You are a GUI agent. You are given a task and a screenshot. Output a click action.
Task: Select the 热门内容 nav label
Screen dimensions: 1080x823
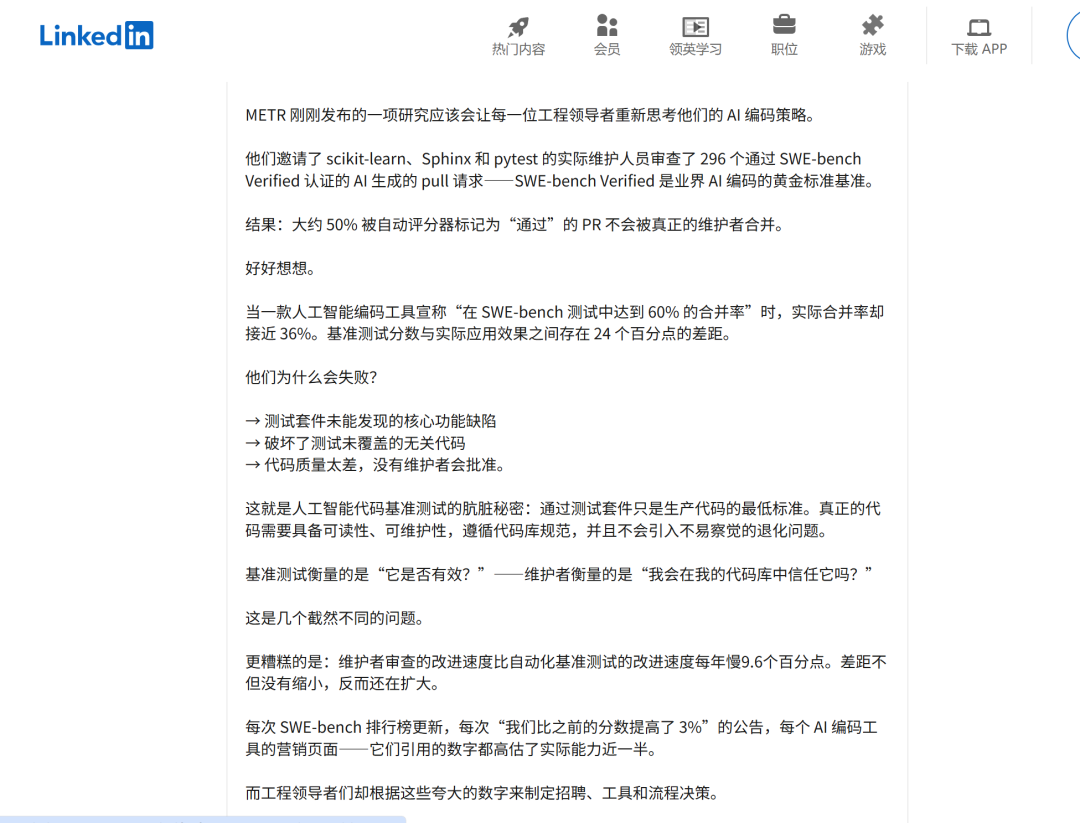(x=518, y=50)
